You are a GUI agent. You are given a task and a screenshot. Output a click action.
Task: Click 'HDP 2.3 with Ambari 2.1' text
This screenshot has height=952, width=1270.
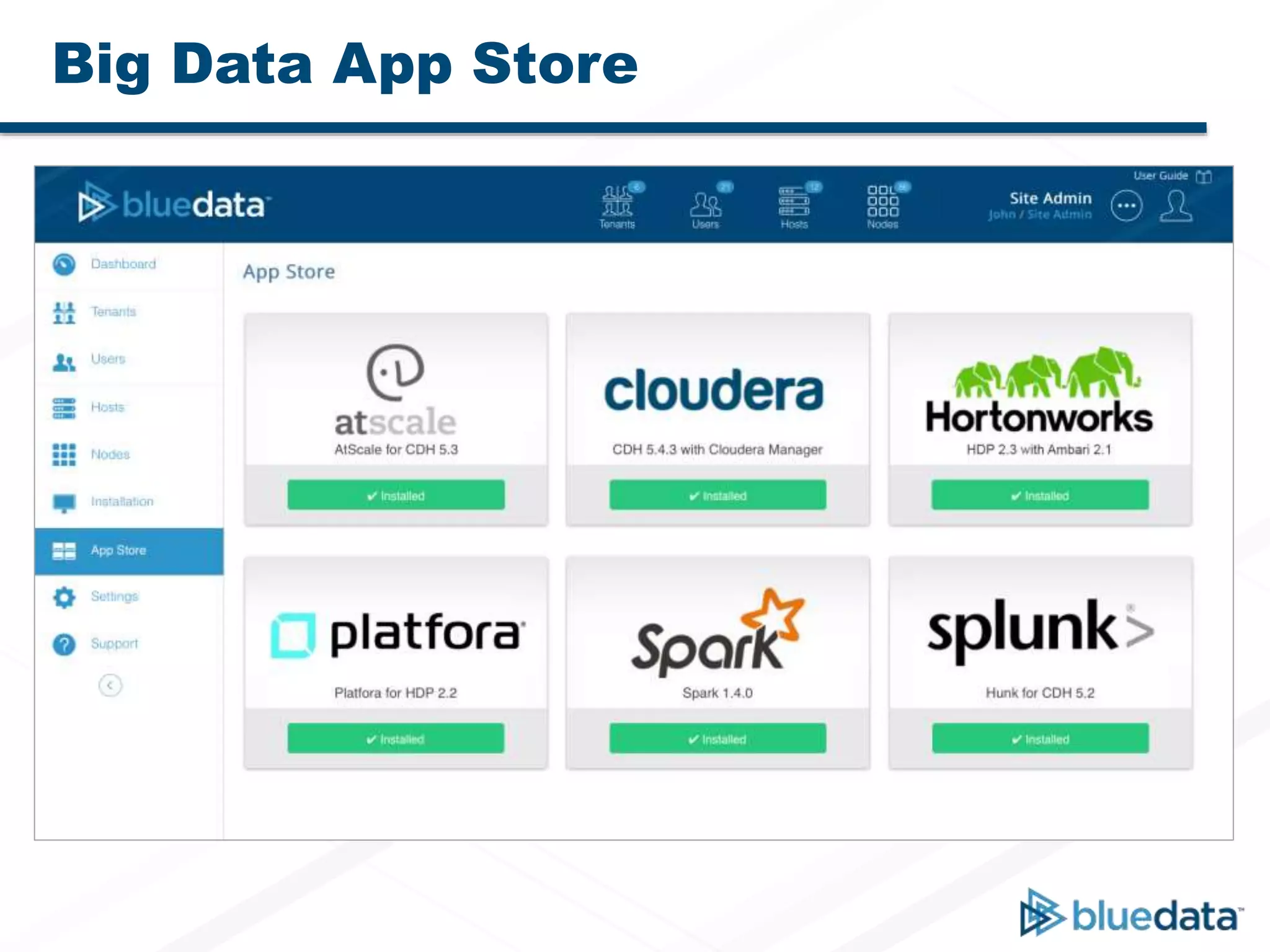tap(1039, 449)
